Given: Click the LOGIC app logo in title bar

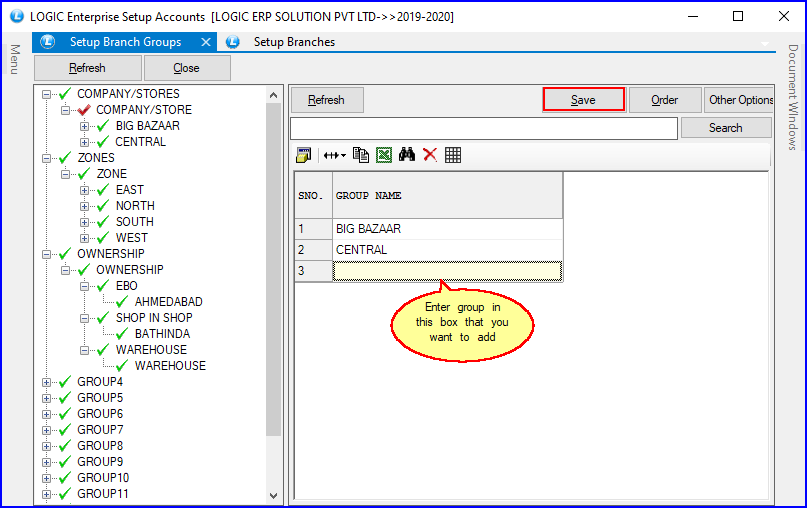Looking at the screenshot, I should point(16,16).
